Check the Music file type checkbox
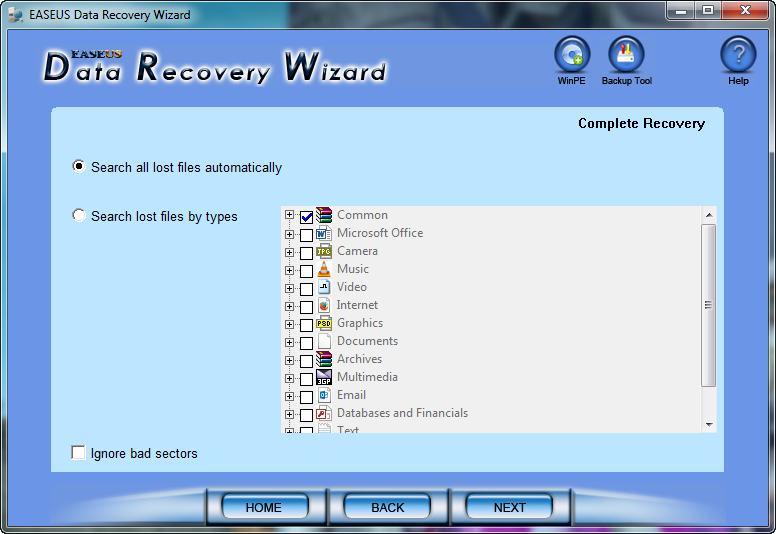 point(306,271)
